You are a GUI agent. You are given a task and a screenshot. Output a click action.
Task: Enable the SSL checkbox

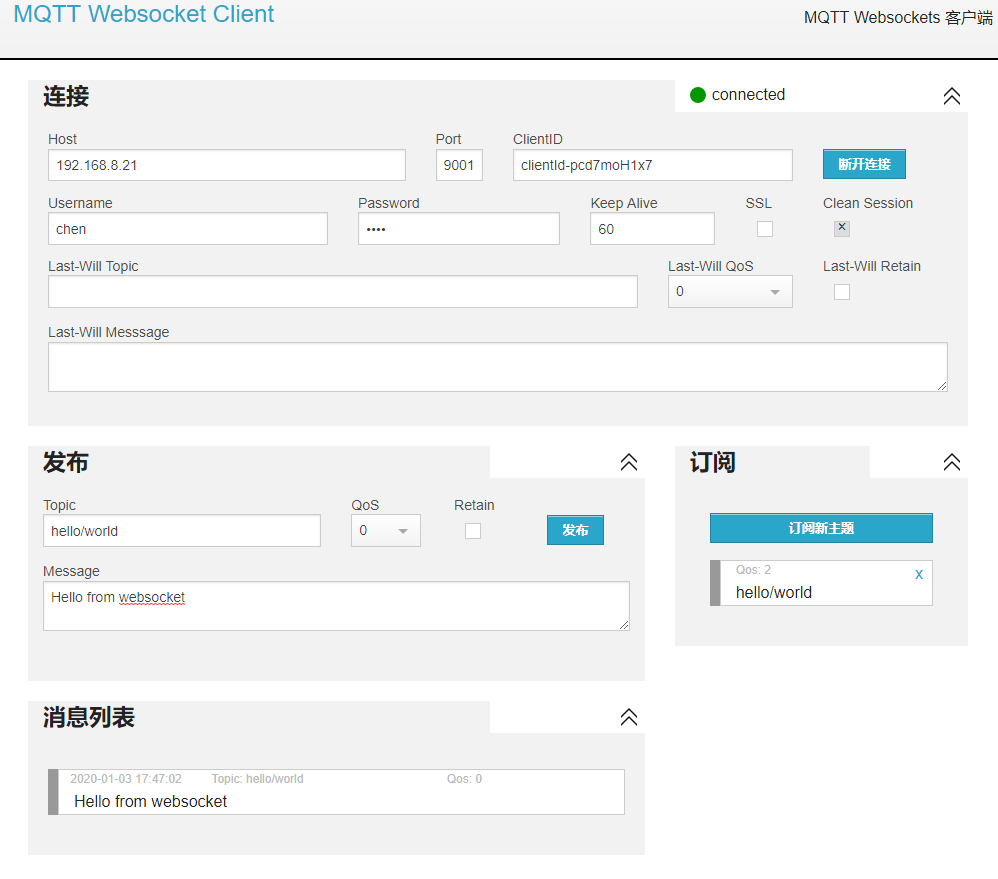tap(765, 228)
